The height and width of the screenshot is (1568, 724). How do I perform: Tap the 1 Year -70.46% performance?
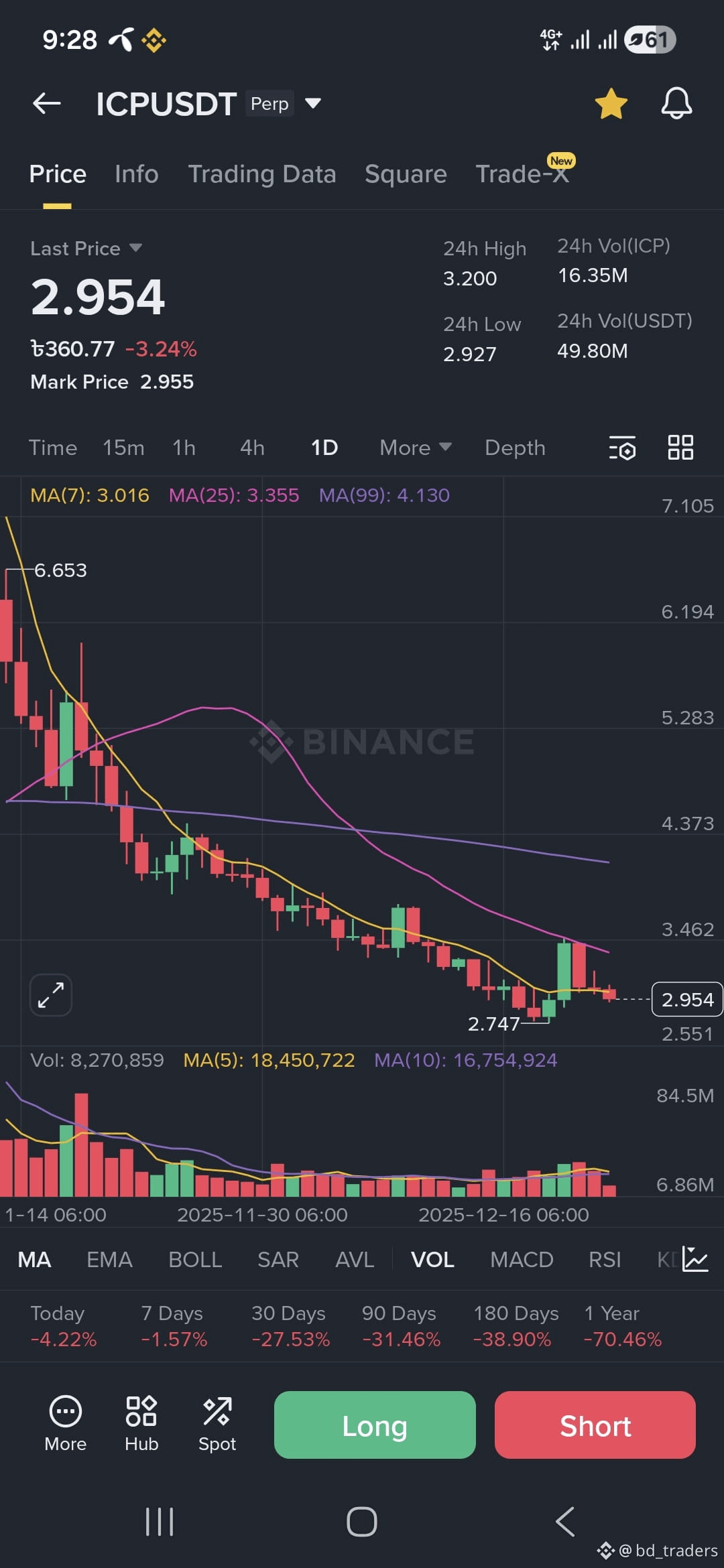[623, 1326]
